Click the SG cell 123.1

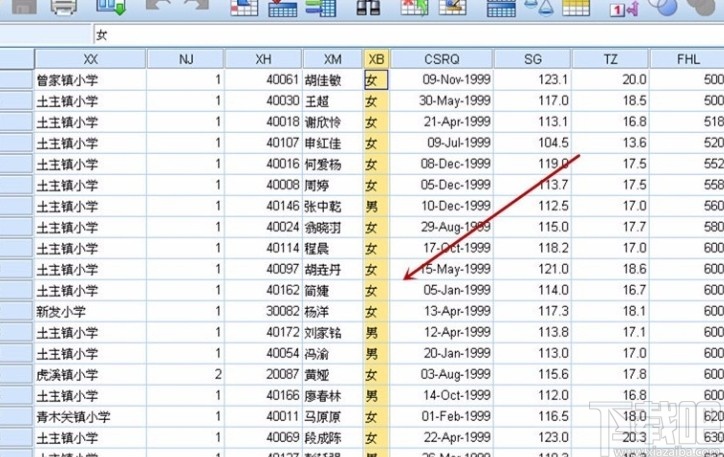pos(532,80)
